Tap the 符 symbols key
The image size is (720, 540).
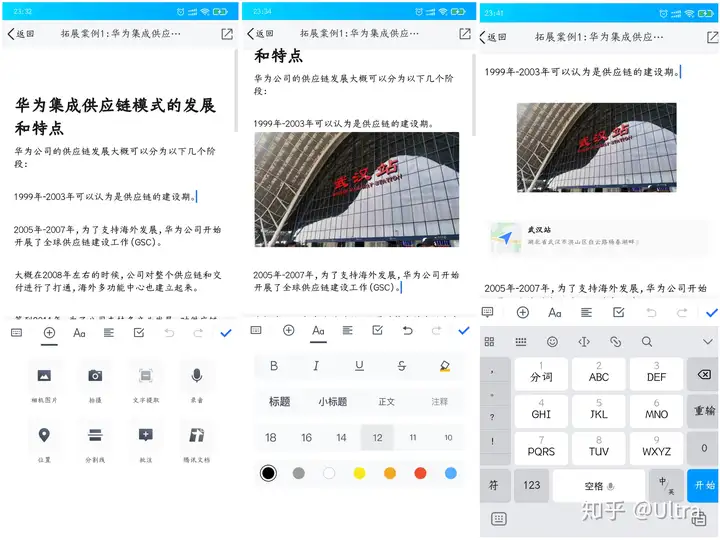point(494,485)
